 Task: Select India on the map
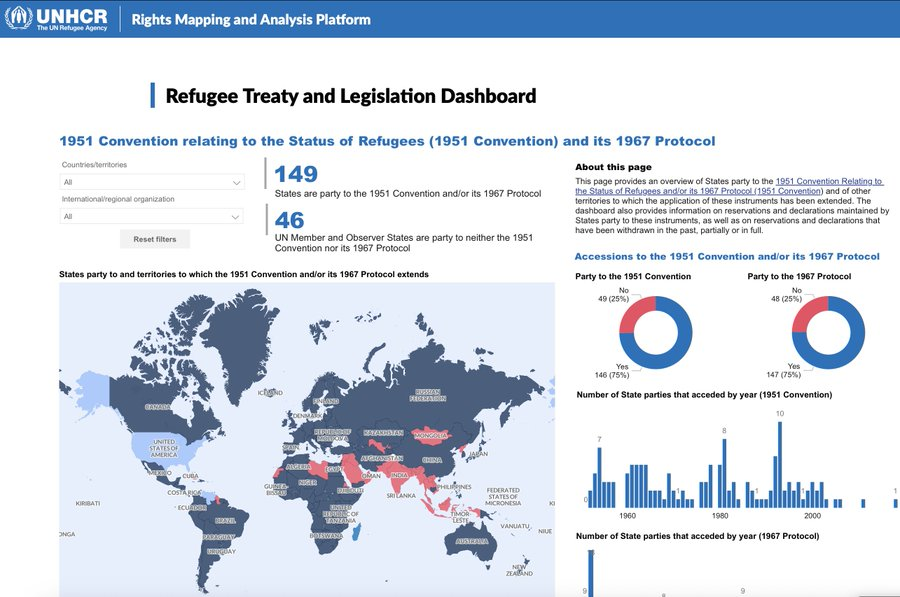coord(399,475)
